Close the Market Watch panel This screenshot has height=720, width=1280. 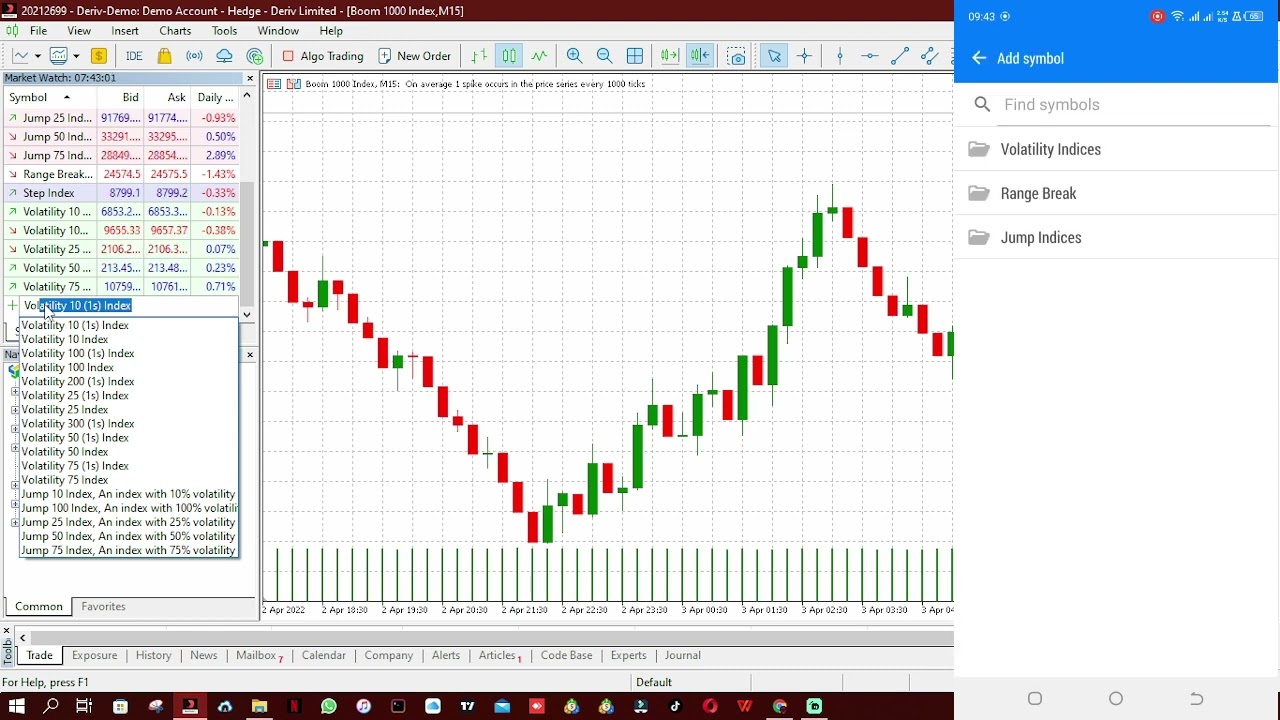coord(250,78)
